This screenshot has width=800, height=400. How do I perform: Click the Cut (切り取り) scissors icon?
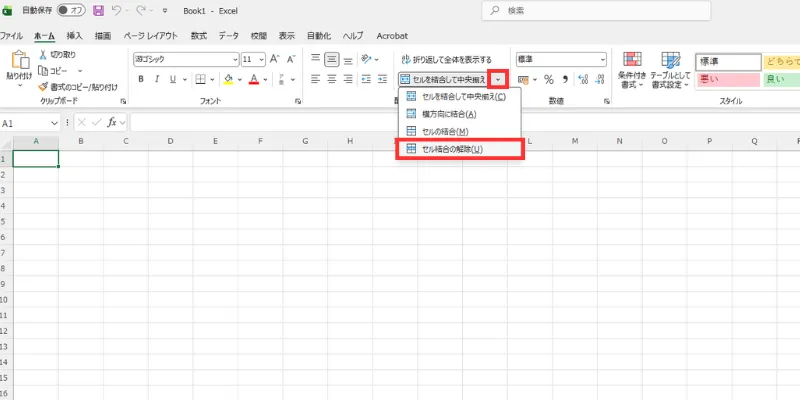[x=43, y=55]
